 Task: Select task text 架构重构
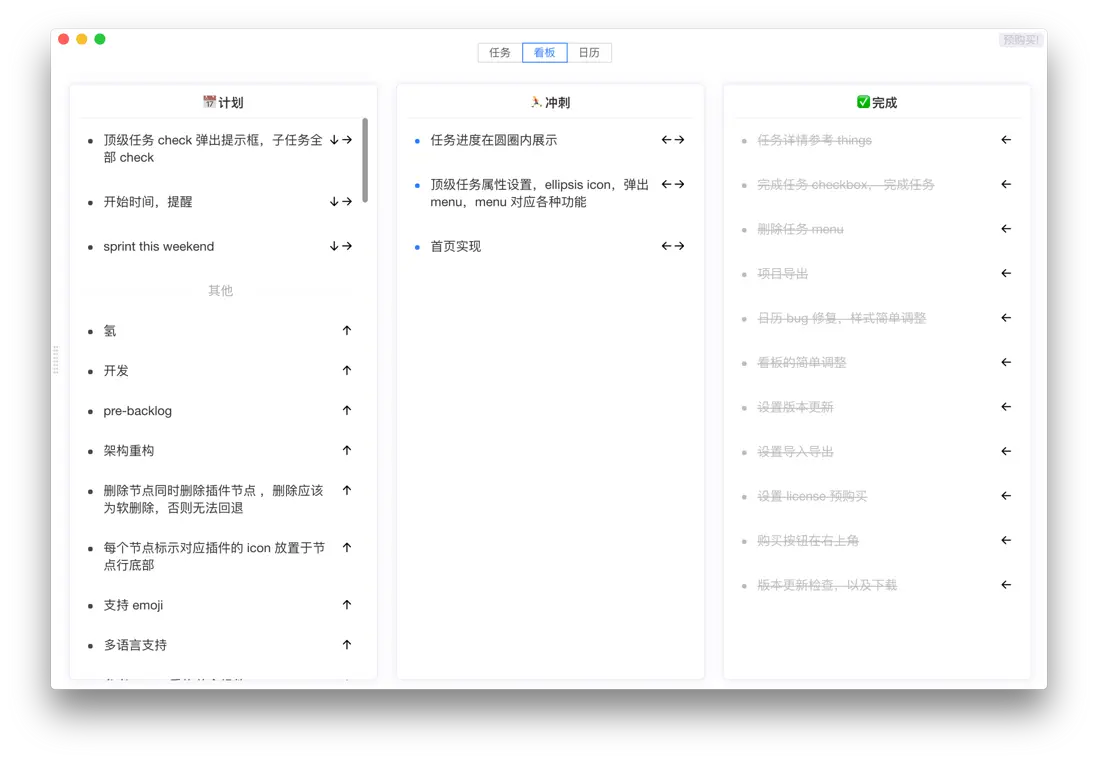click(129, 450)
